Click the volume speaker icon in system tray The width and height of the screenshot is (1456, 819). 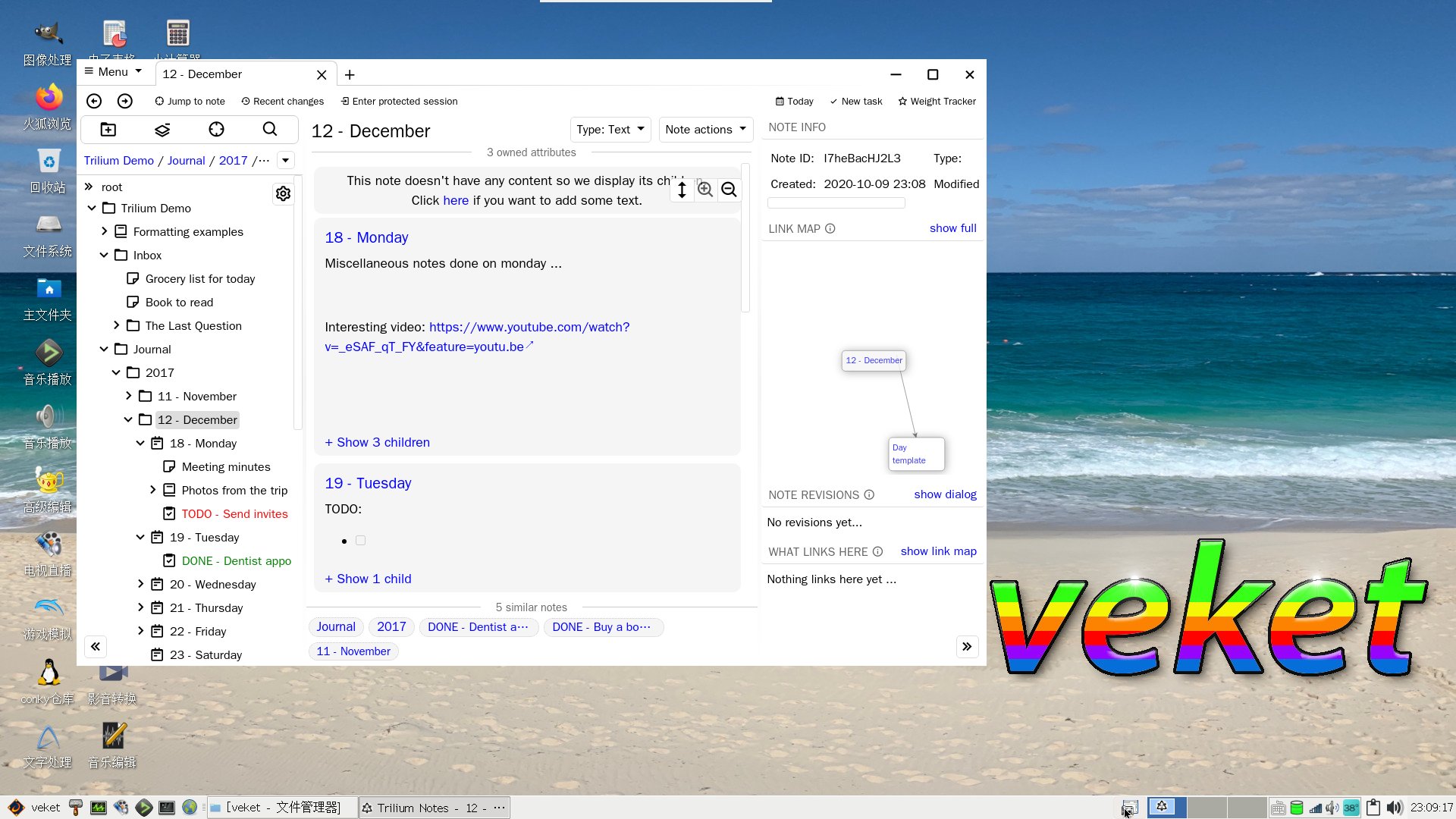(1394, 808)
